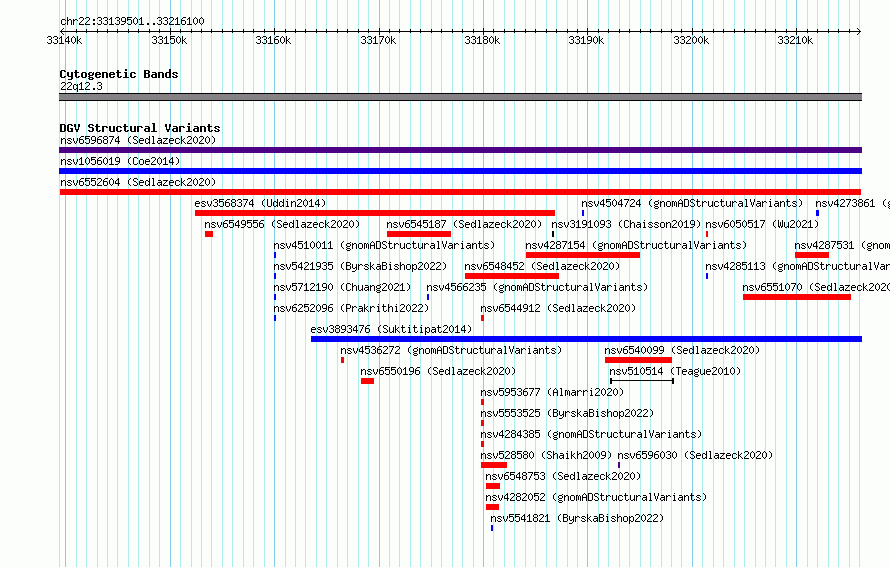The width and height of the screenshot is (890, 567).
Task: Select the red bar under nsv6548753
Action: tap(493, 486)
